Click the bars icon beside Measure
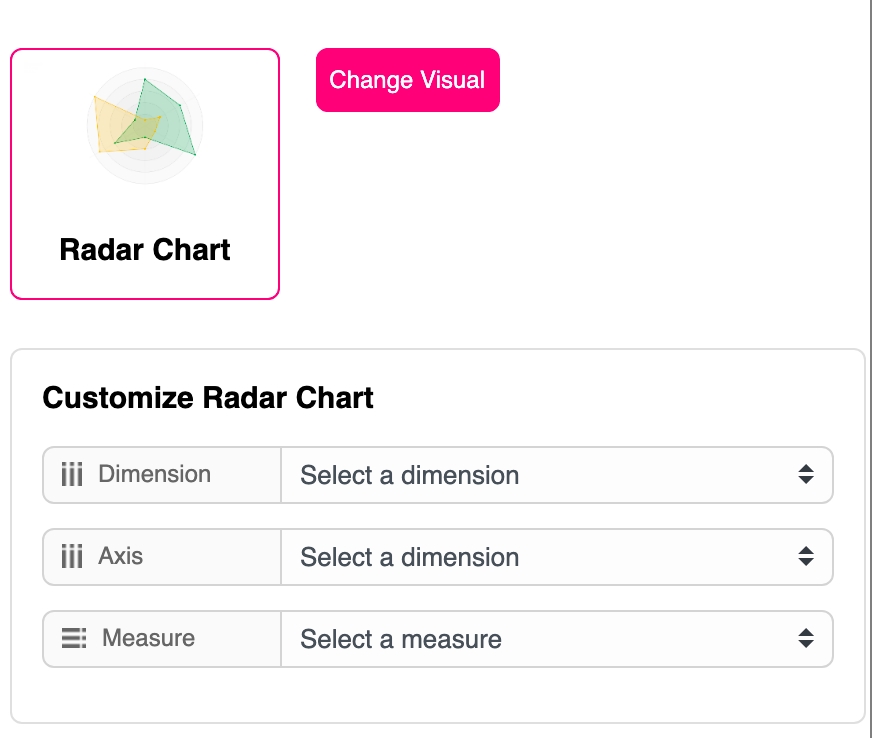 [74, 638]
